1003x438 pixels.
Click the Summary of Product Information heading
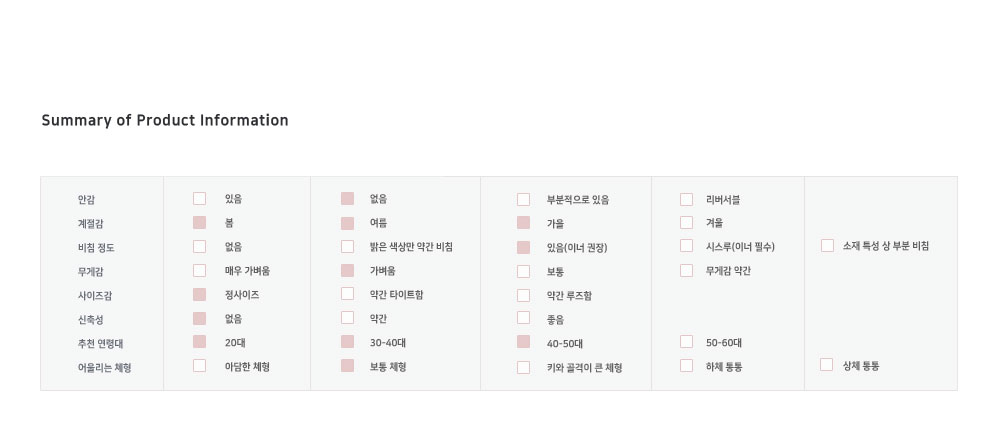click(165, 121)
